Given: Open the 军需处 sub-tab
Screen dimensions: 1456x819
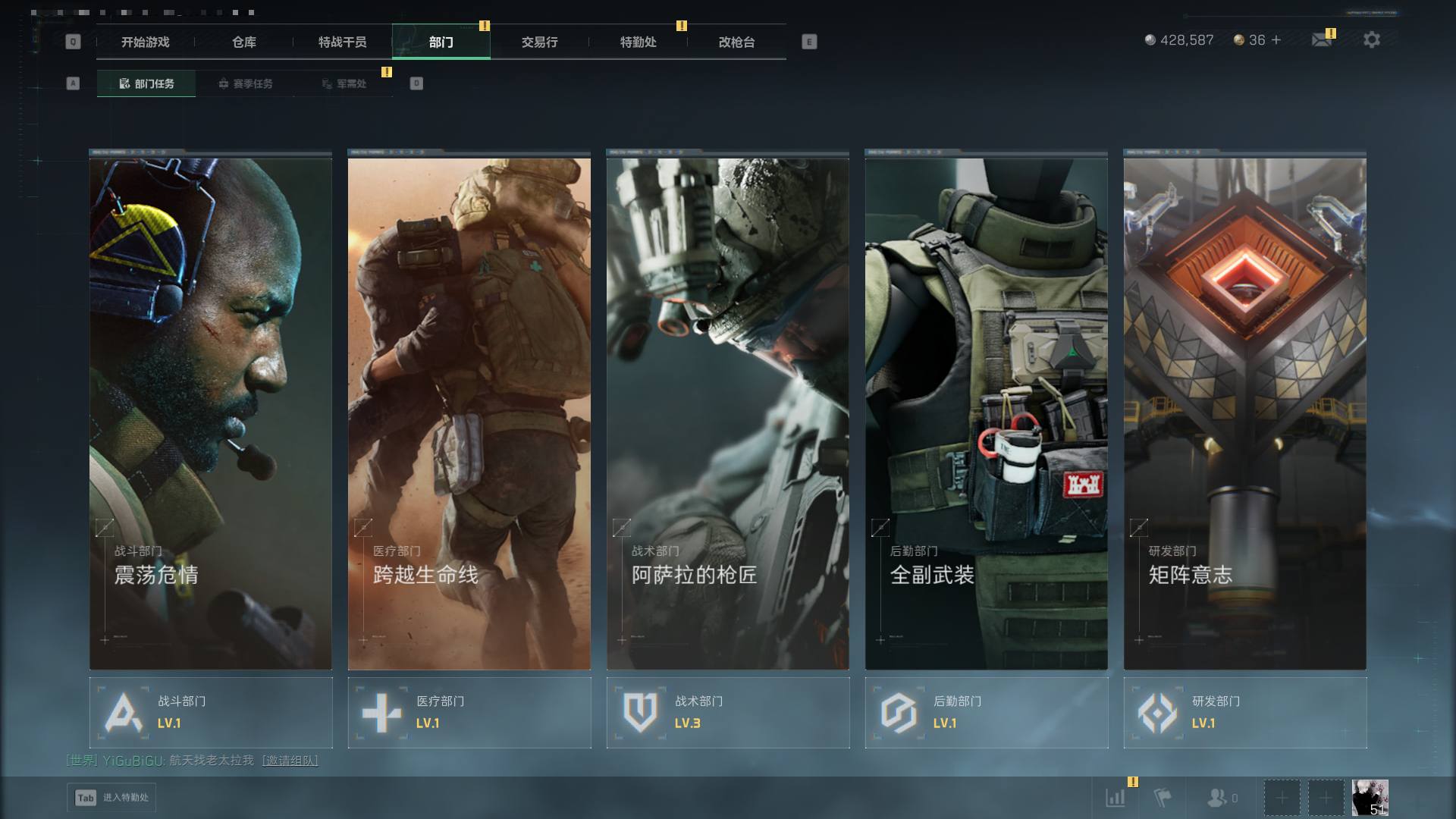Looking at the screenshot, I should [344, 83].
